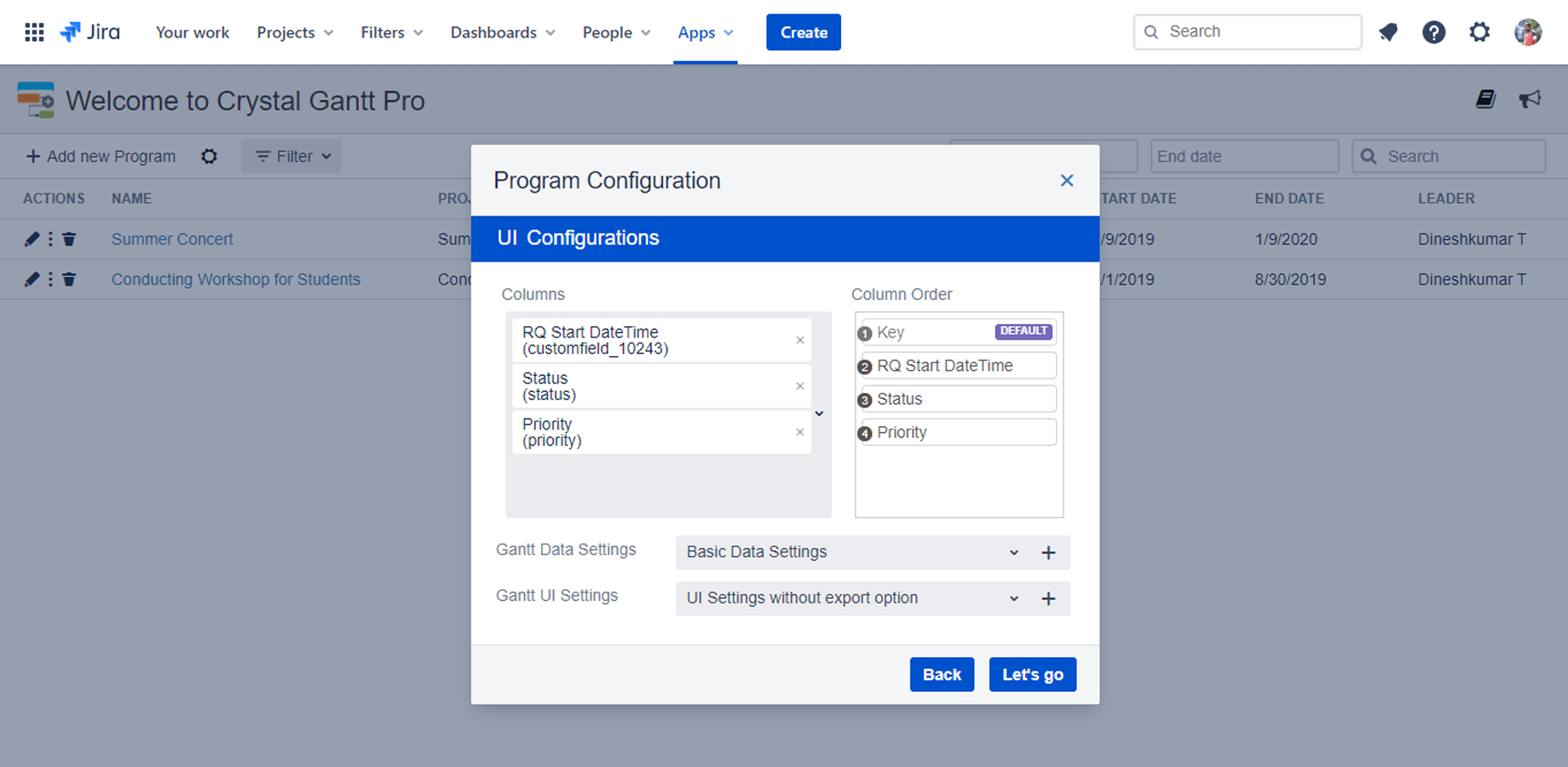Open Conducting Workshop for Students link
1568x767 pixels.
[x=236, y=280]
